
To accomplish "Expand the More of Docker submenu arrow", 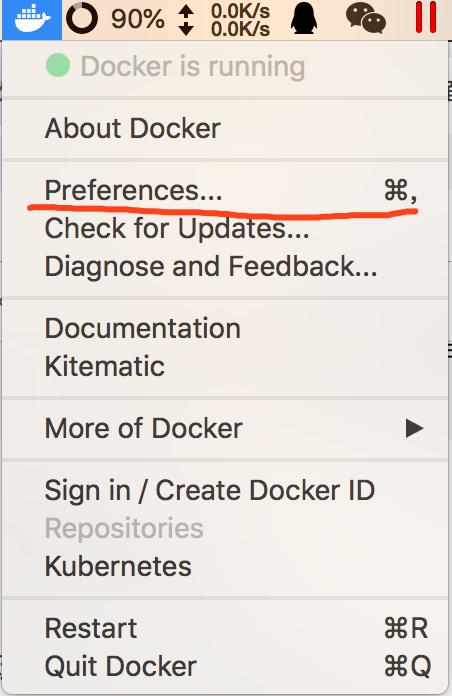I will tap(414, 428).
